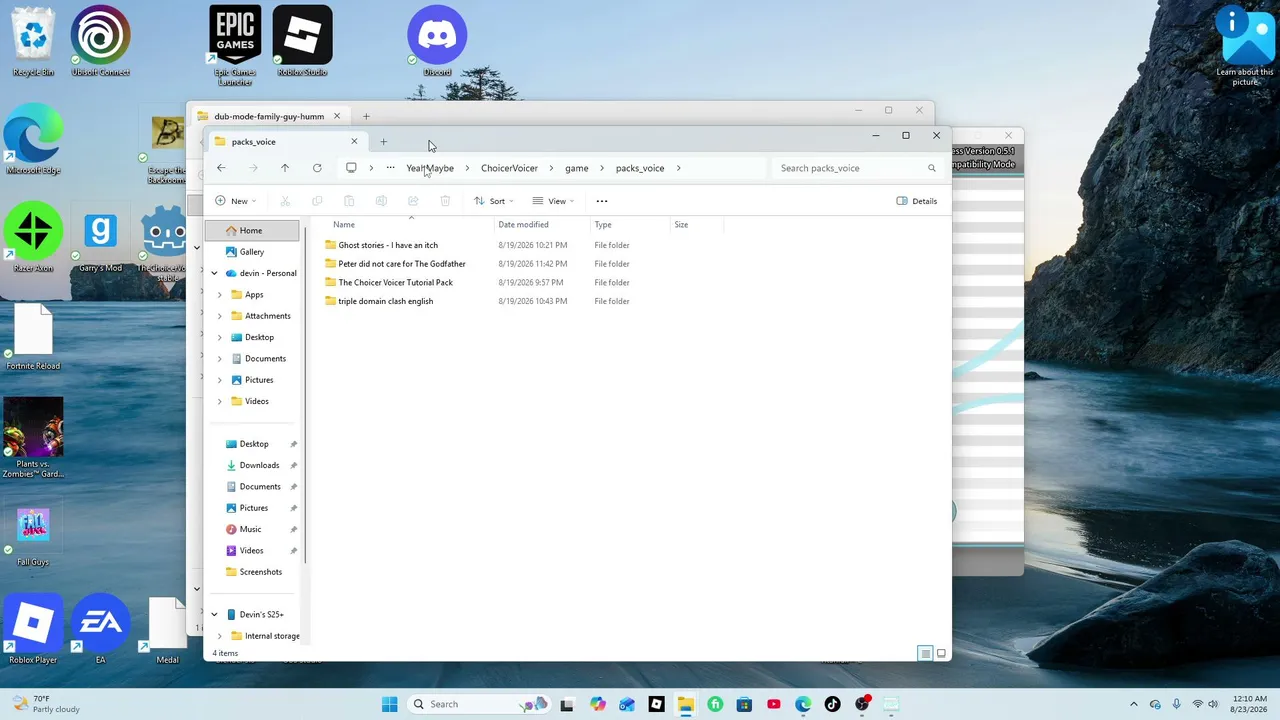
Task: Select Microsoft Edge desktop shortcut
Action: (33, 139)
